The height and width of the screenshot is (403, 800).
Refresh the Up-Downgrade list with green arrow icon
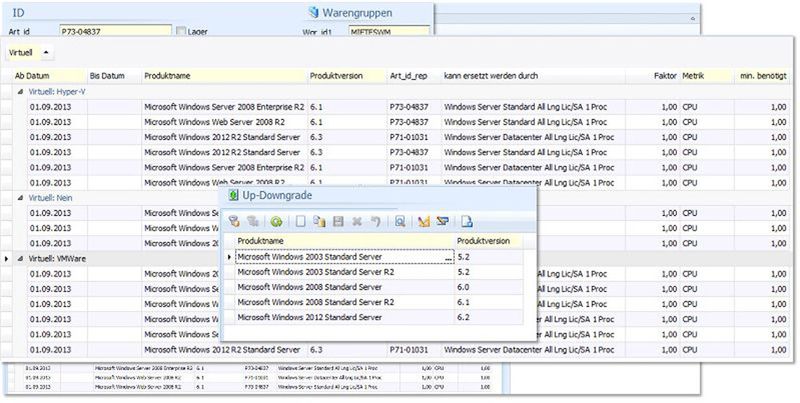point(277,221)
